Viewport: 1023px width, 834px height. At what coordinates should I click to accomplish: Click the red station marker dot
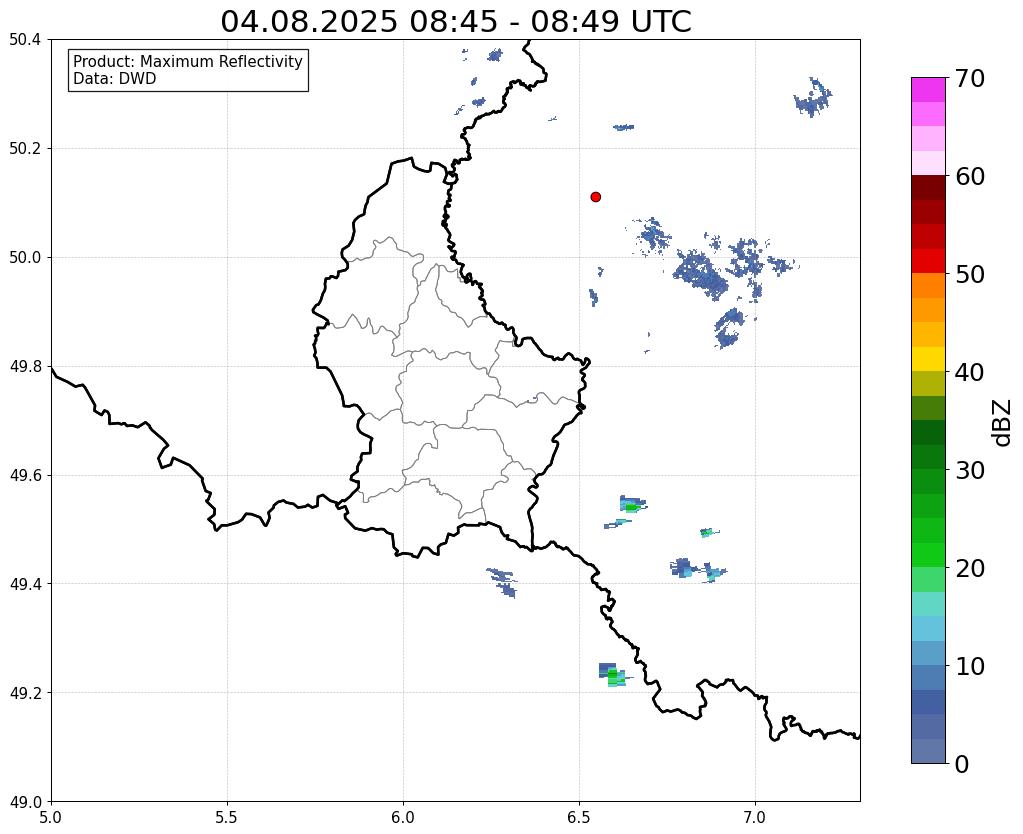pos(595,197)
